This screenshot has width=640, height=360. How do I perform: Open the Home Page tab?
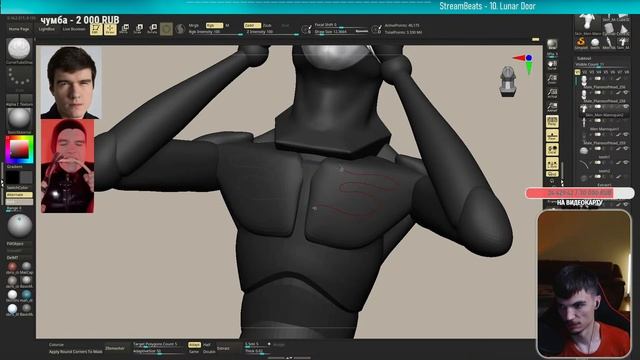point(19,29)
